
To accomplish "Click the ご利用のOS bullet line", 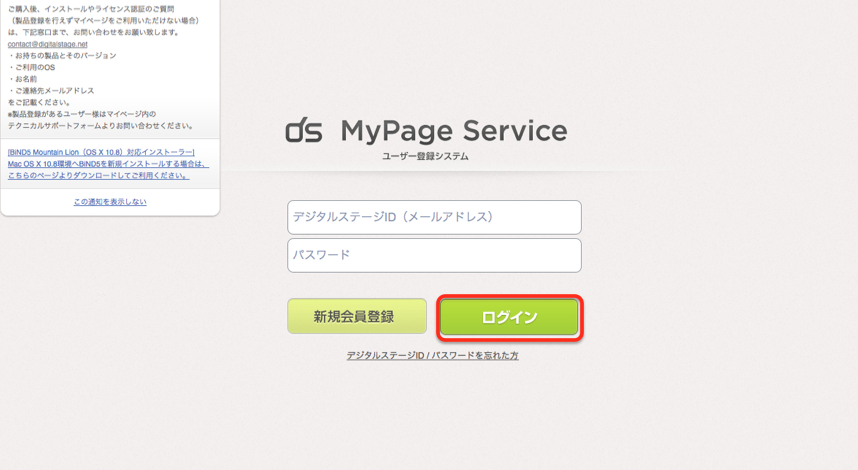I will pyautogui.click(x=32, y=67).
